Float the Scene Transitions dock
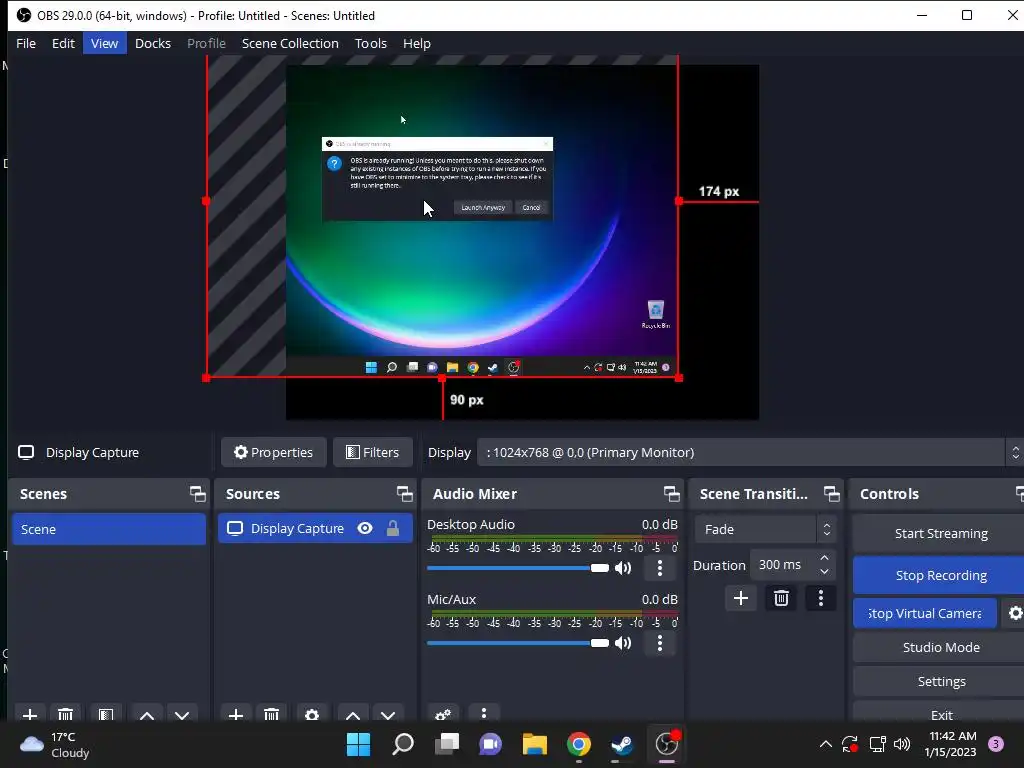 (x=831, y=494)
